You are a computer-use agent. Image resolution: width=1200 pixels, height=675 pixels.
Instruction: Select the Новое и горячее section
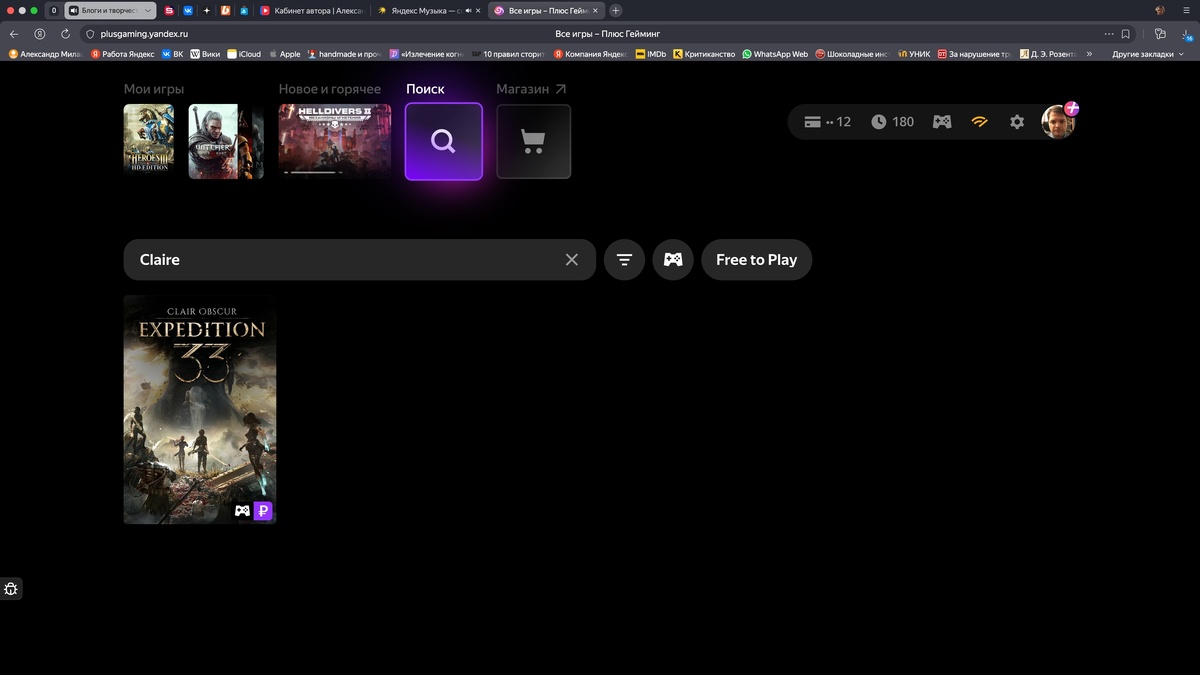tap(330, 89)
